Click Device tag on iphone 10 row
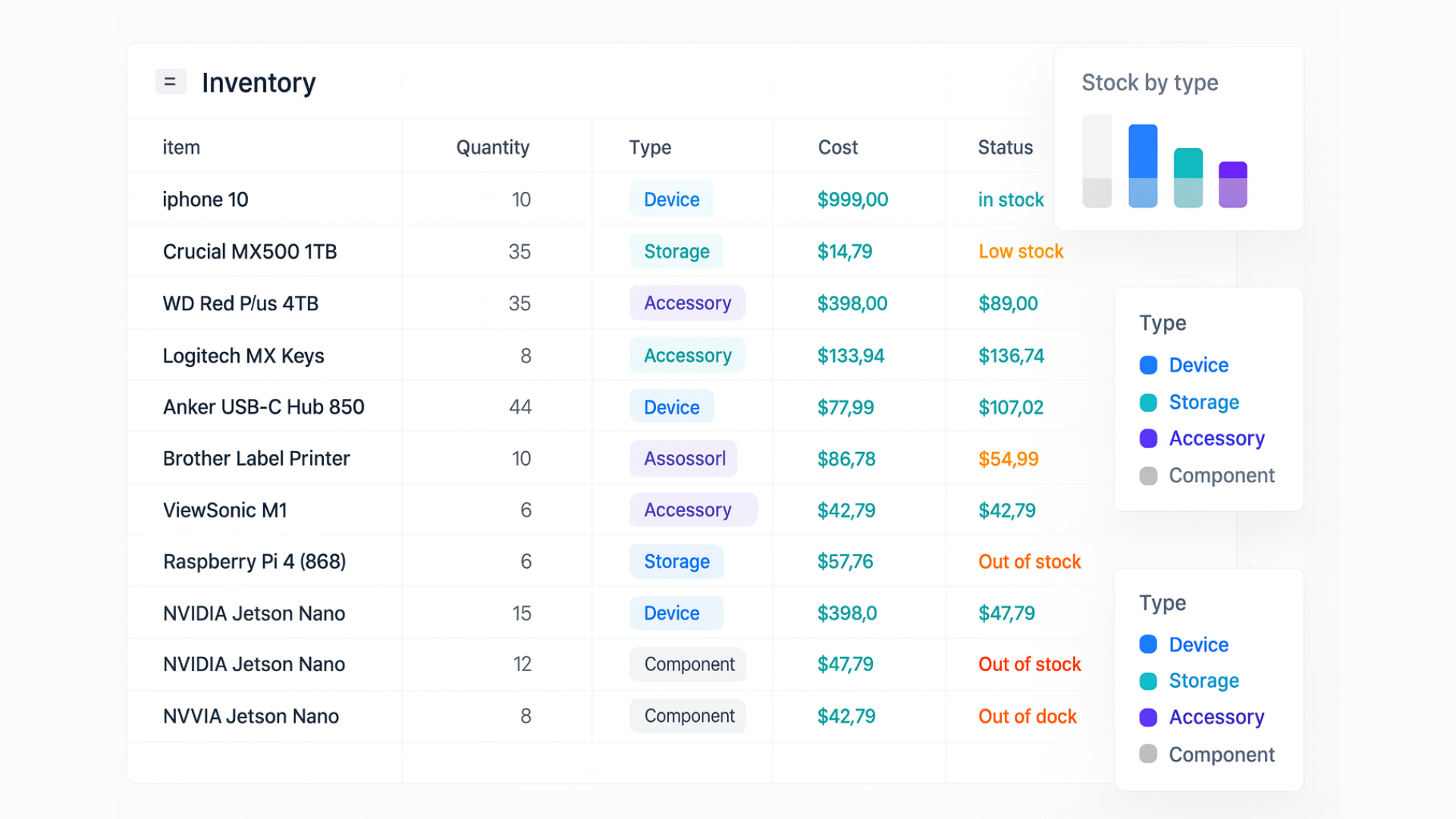 coord(671,199)
